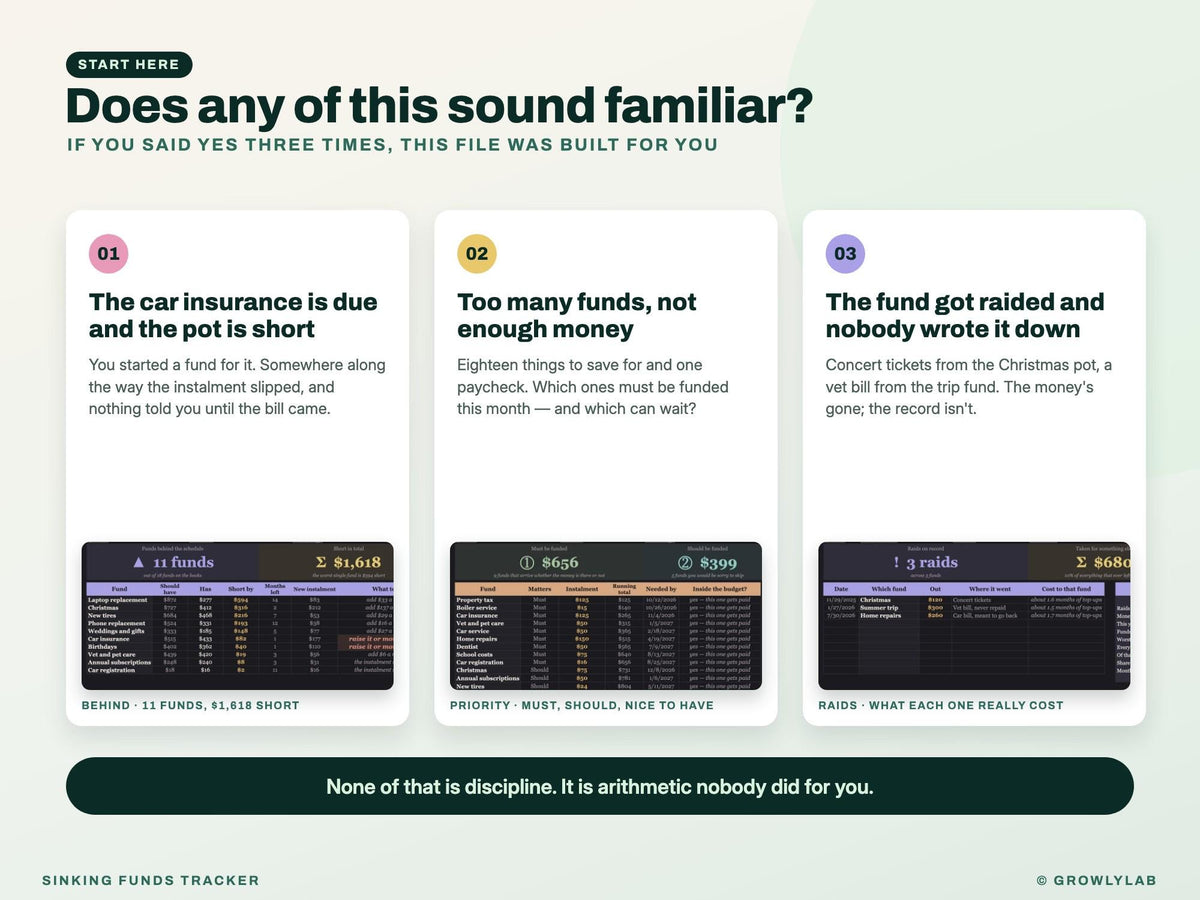
Task: Click the 'Birthdays' fund row
Action: [240, 647]
